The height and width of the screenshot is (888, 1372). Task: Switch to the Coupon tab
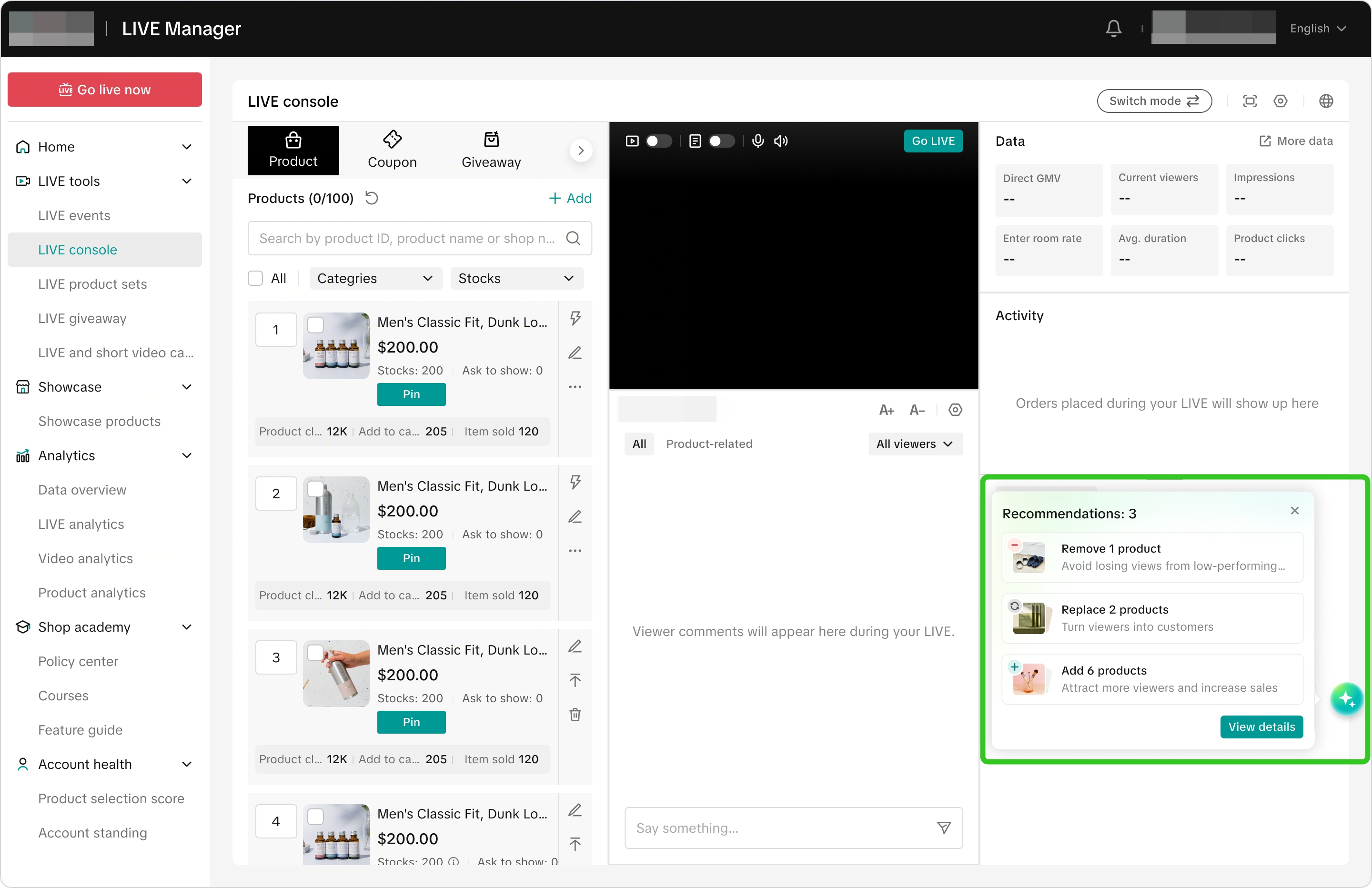[392, 151]
